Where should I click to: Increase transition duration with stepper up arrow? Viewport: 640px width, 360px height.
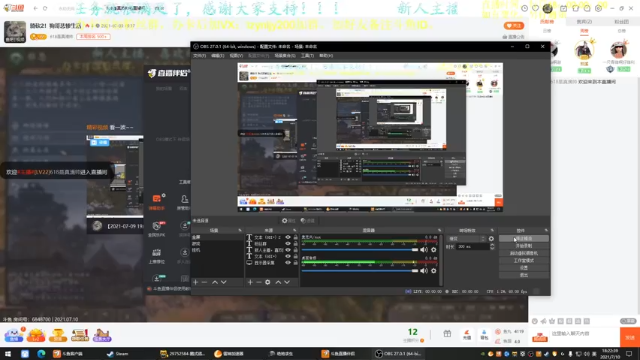[492, 245]
